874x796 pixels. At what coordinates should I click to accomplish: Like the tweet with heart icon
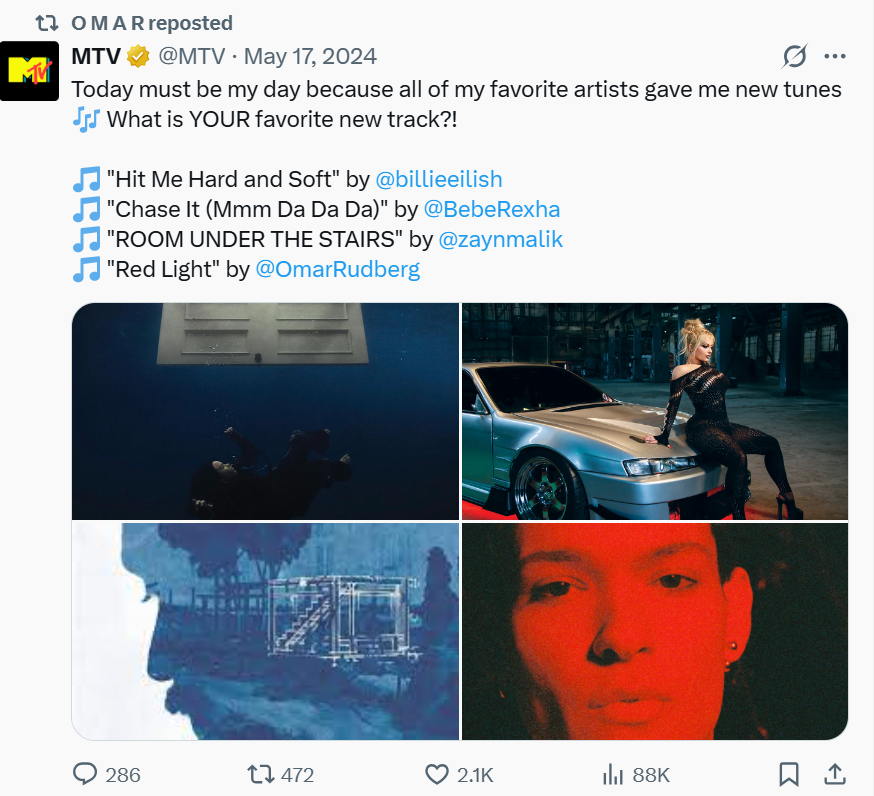(436, 774)
